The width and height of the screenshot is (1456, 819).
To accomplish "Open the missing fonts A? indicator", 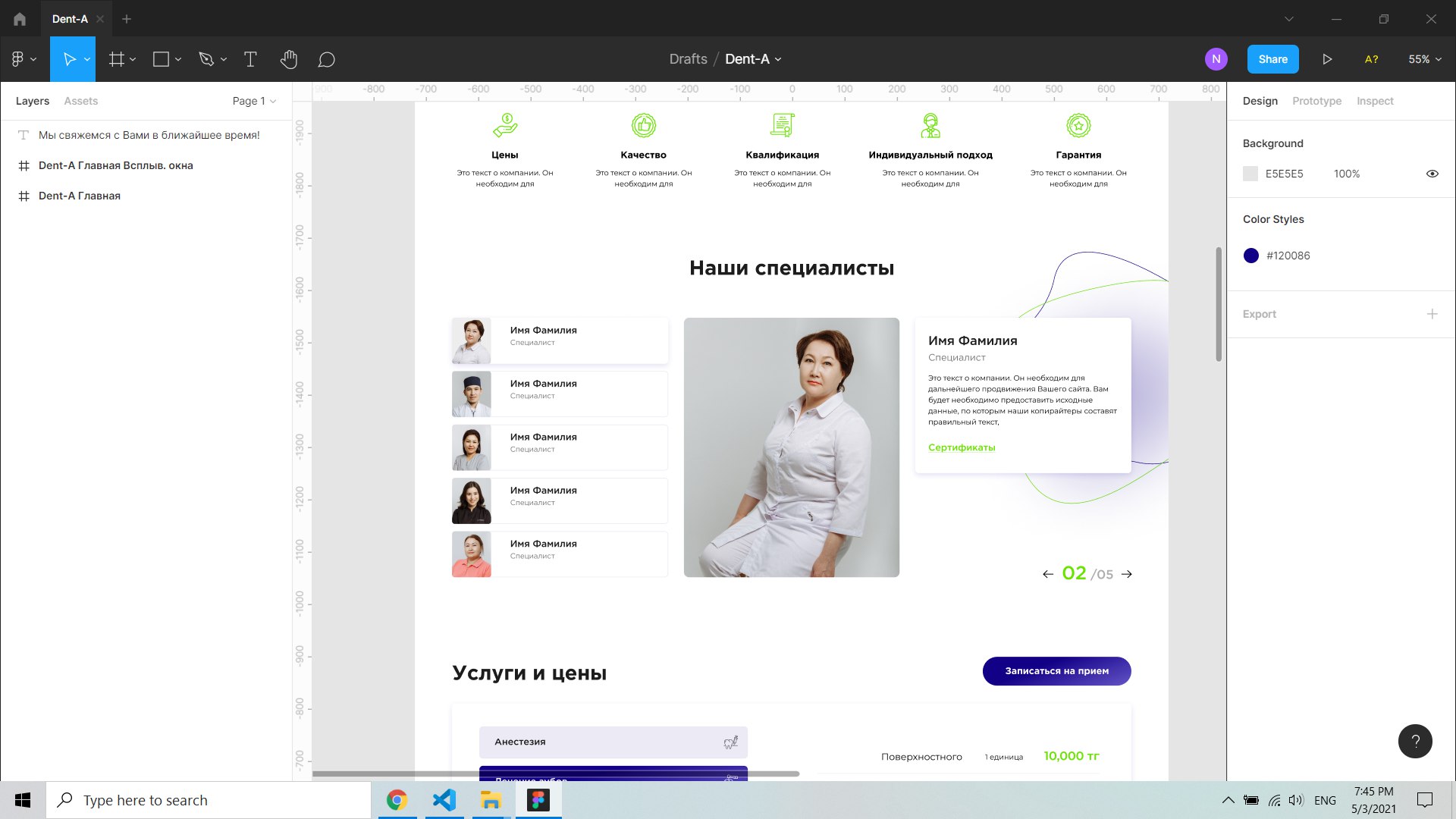I will 1371,59.
